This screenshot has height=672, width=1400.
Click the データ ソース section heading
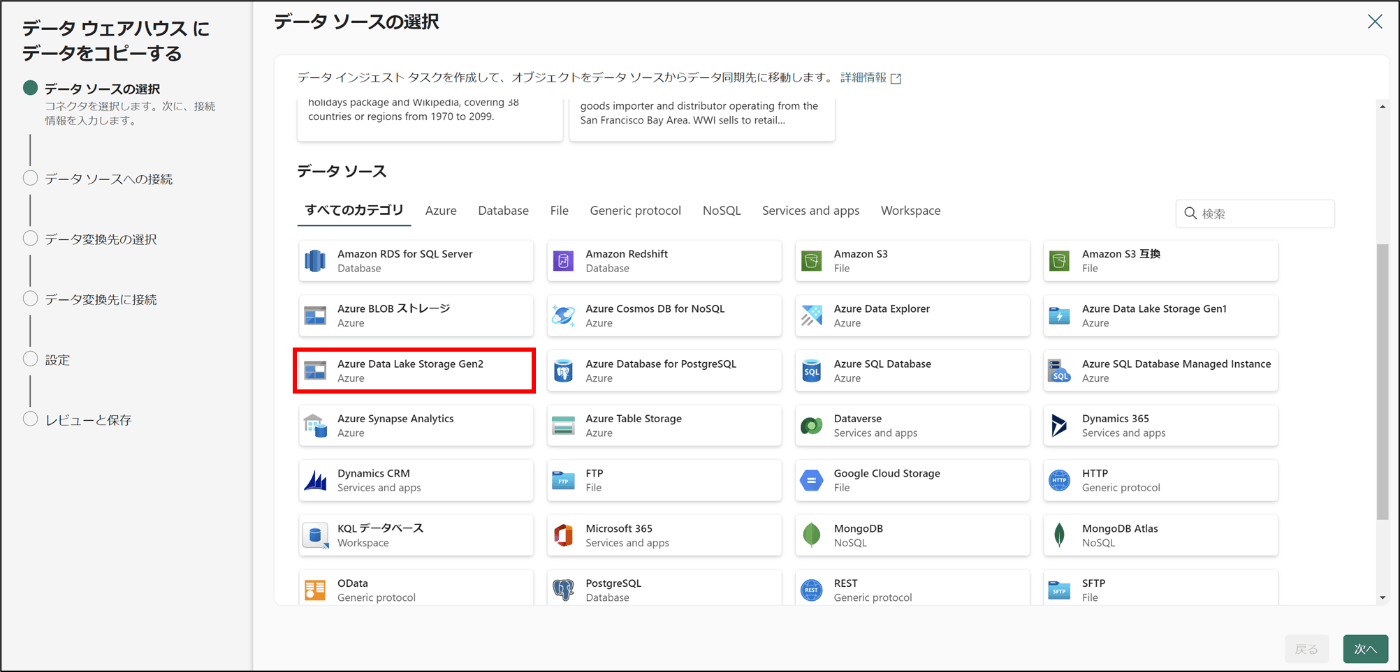tap(342, 171)
